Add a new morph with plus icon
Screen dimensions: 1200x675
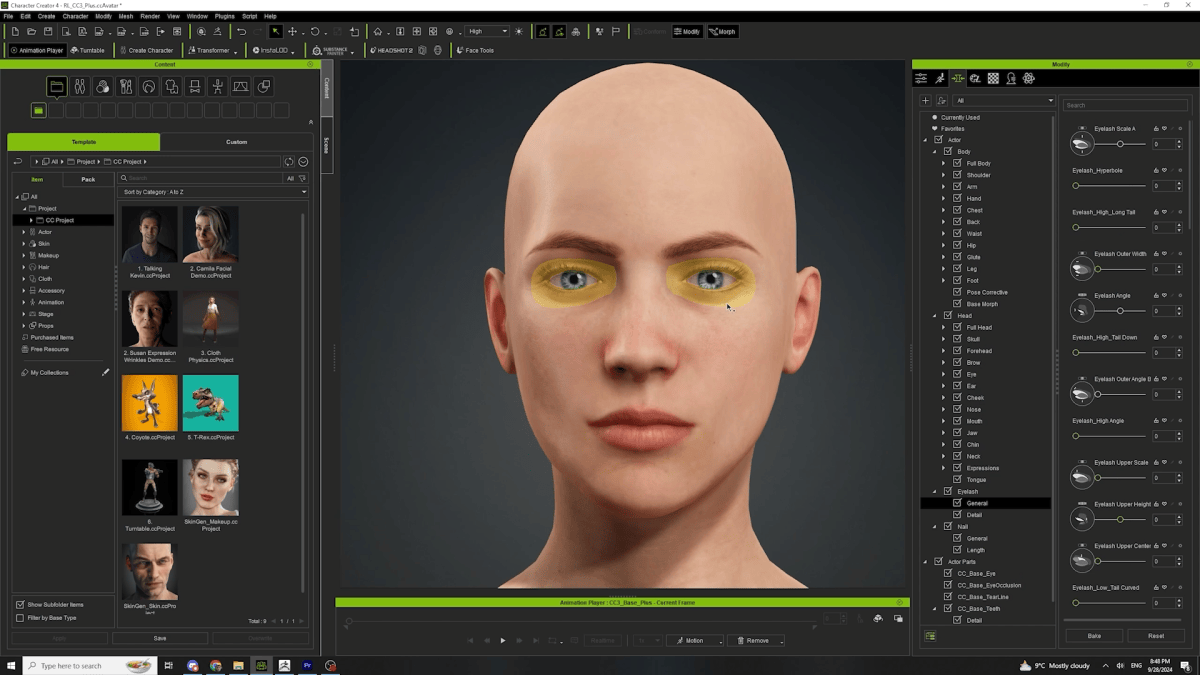925,101
